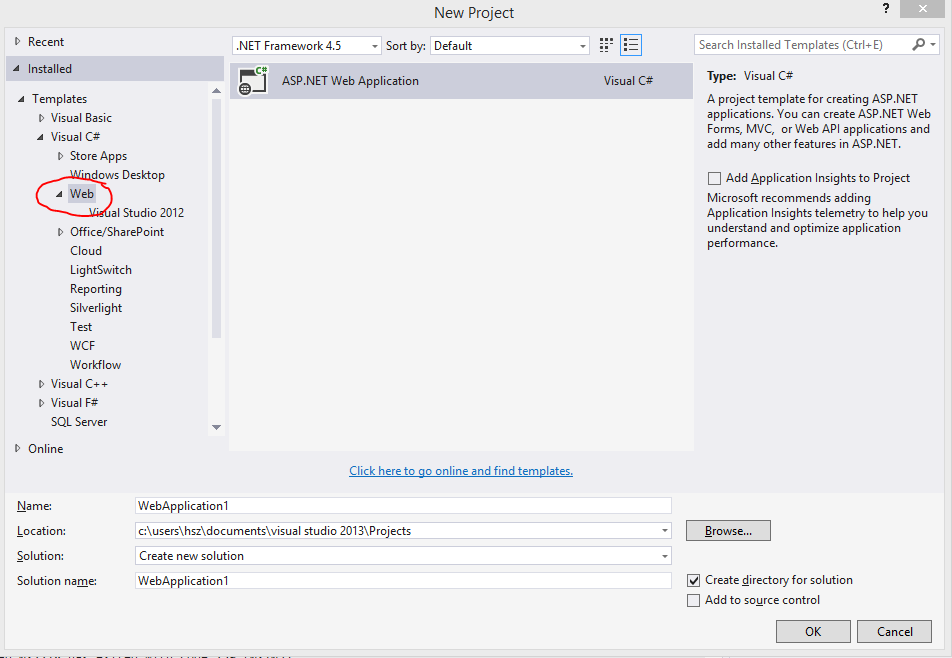This screenshot has width=952, height=658.
Task: Switch to medium icons view
Action: 606,45
